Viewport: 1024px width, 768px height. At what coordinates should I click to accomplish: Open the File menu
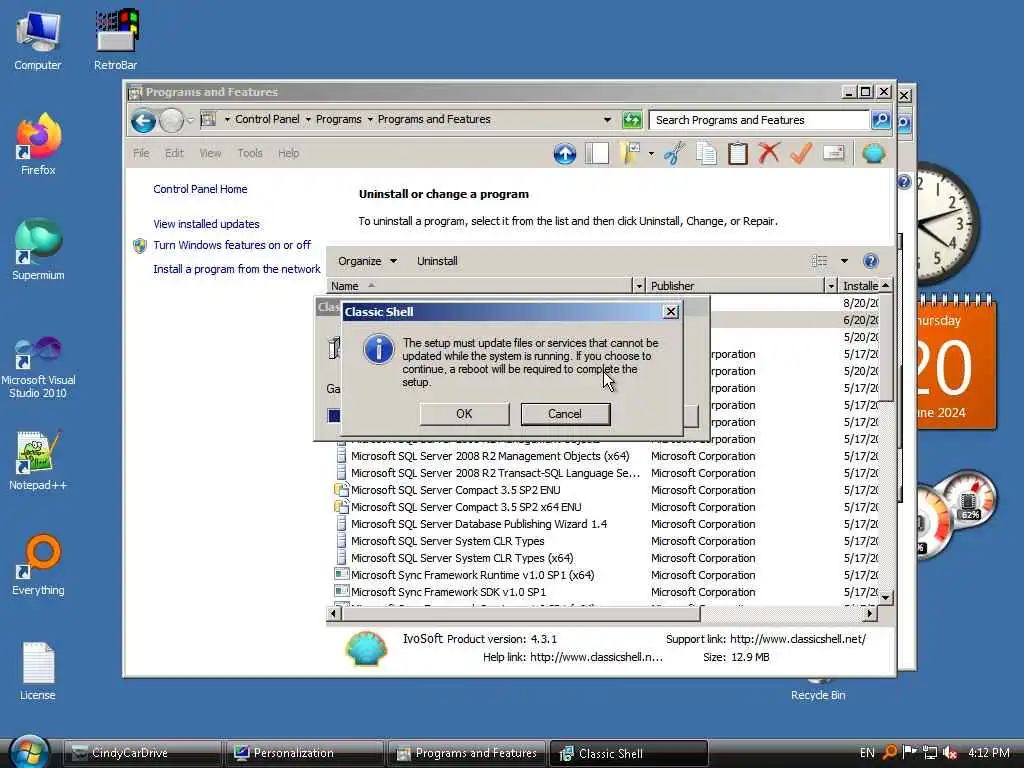(x=141, y=153)
